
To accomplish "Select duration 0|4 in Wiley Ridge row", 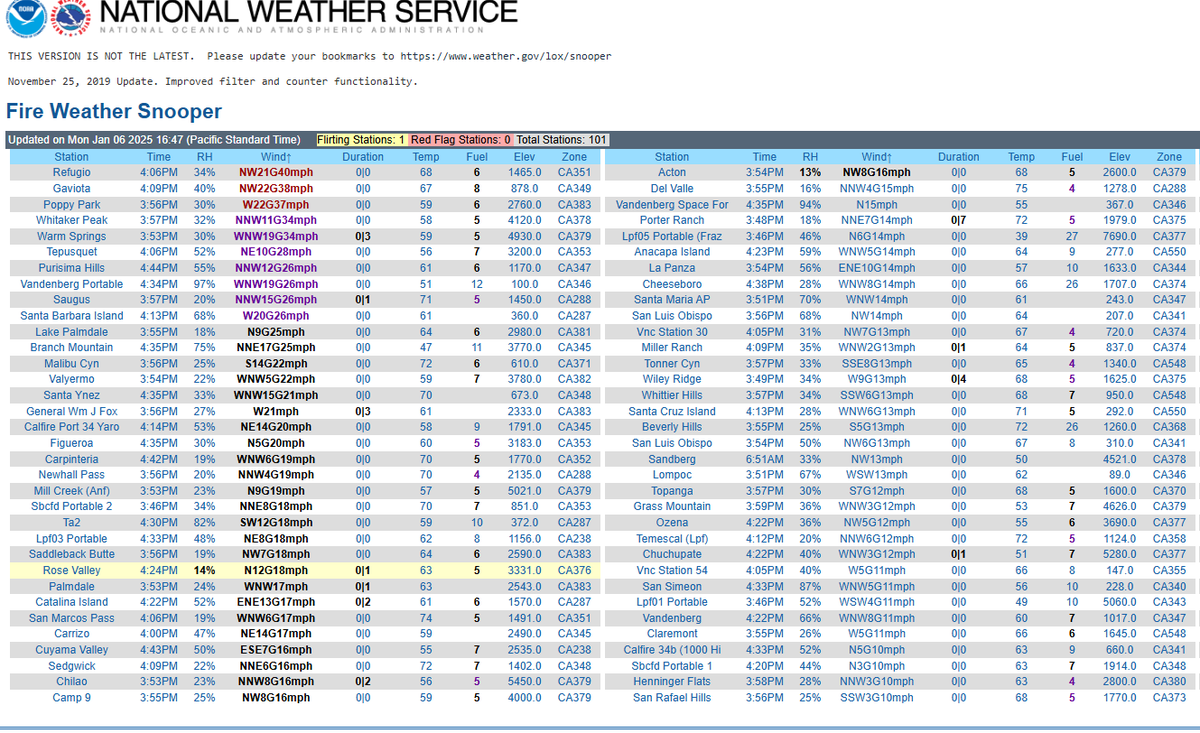I will pyautogui.click(x=958, y=379).
